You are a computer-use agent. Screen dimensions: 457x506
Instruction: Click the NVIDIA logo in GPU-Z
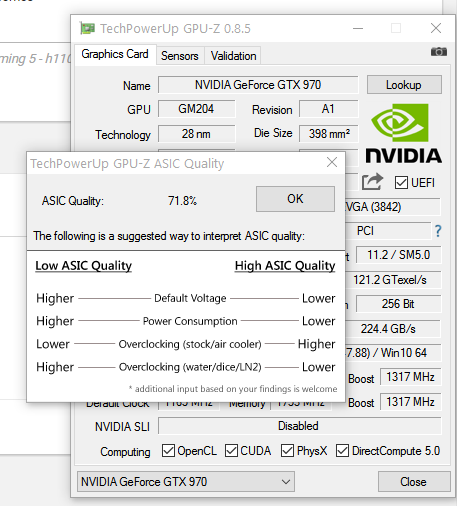coord(404,134)
